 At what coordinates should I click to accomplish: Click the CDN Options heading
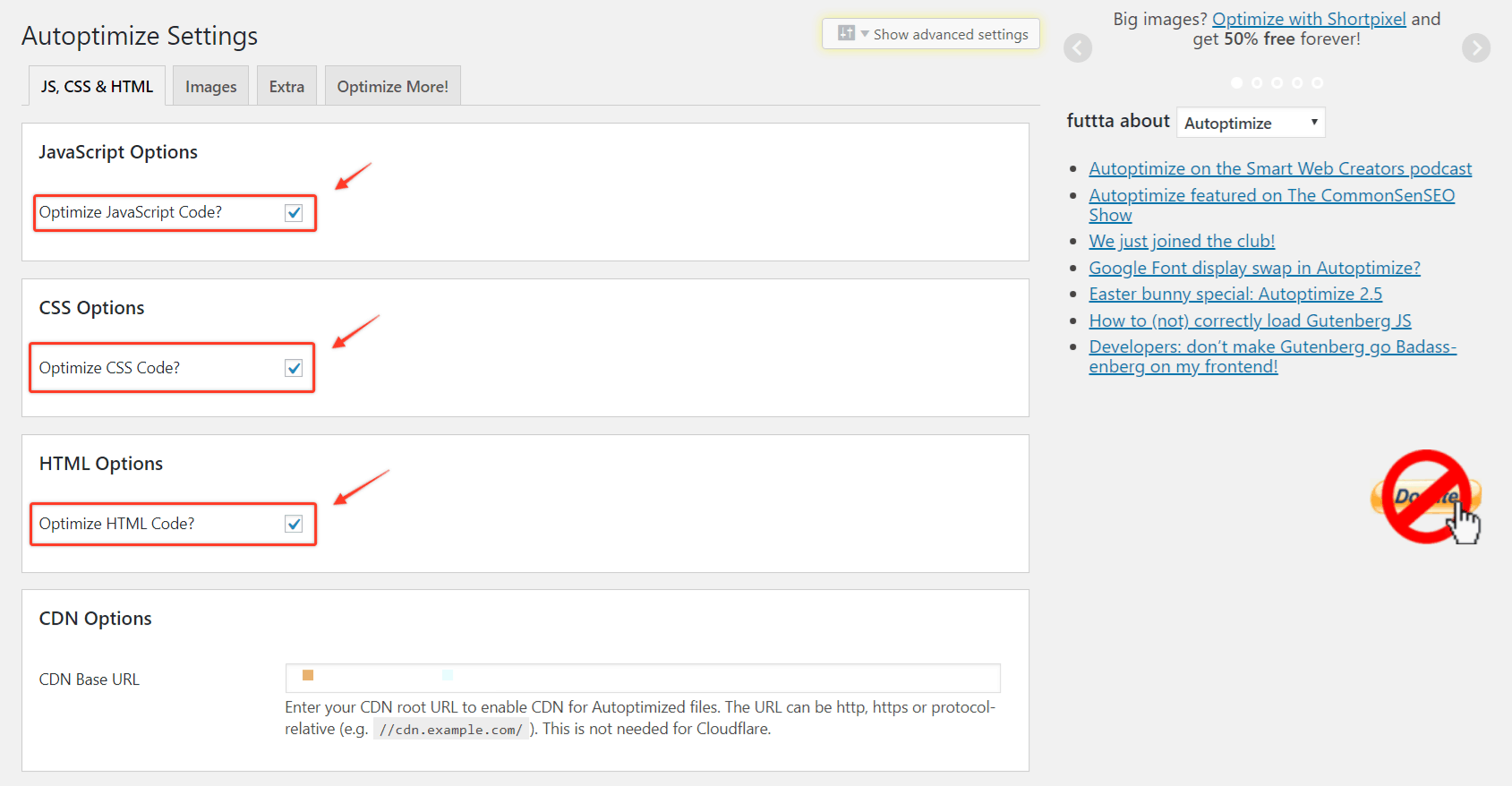pyautogui.click(x=95, y=619)
